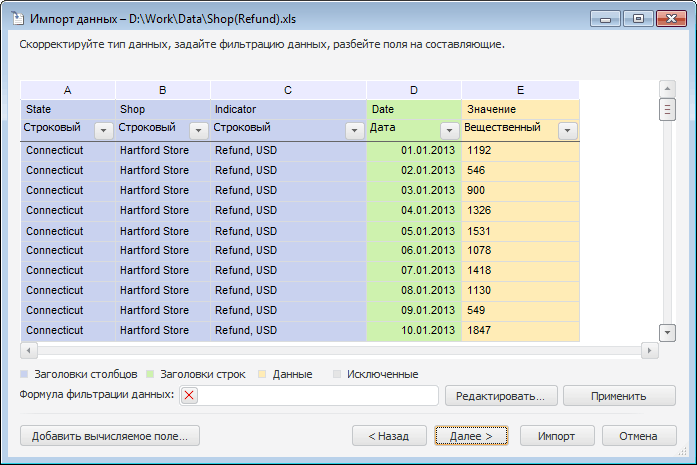Click Hartford Store in the 04.01.2013 row

(163, 211)
